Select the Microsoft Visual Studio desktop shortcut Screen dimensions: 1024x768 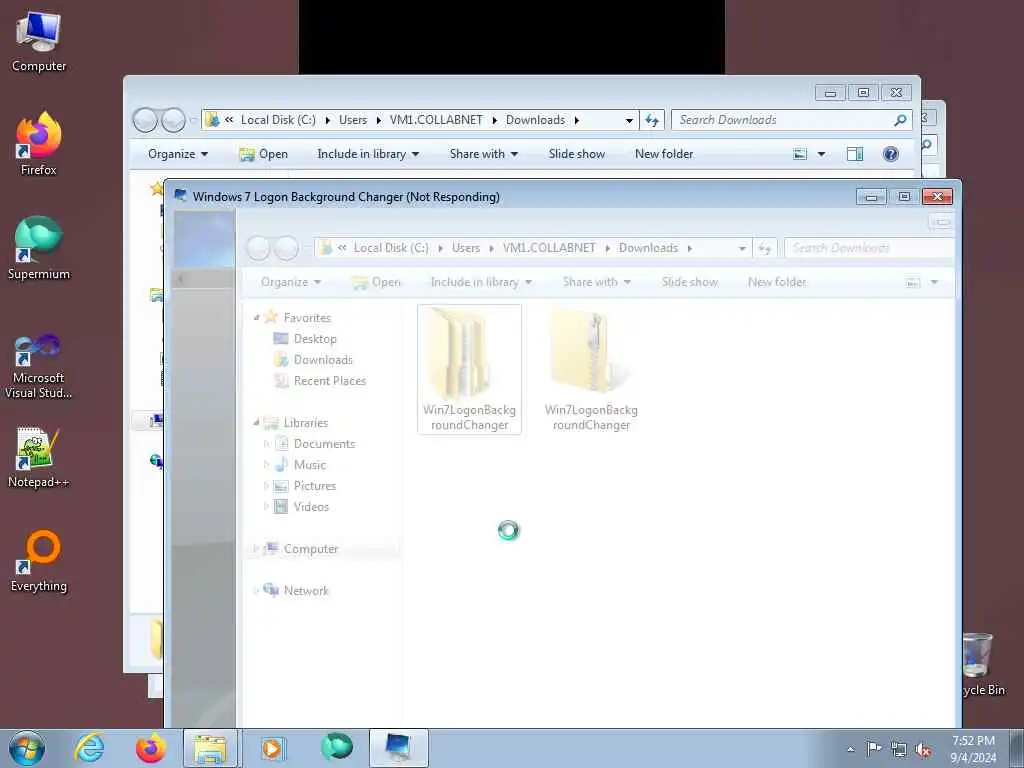(x=39, y=366)
